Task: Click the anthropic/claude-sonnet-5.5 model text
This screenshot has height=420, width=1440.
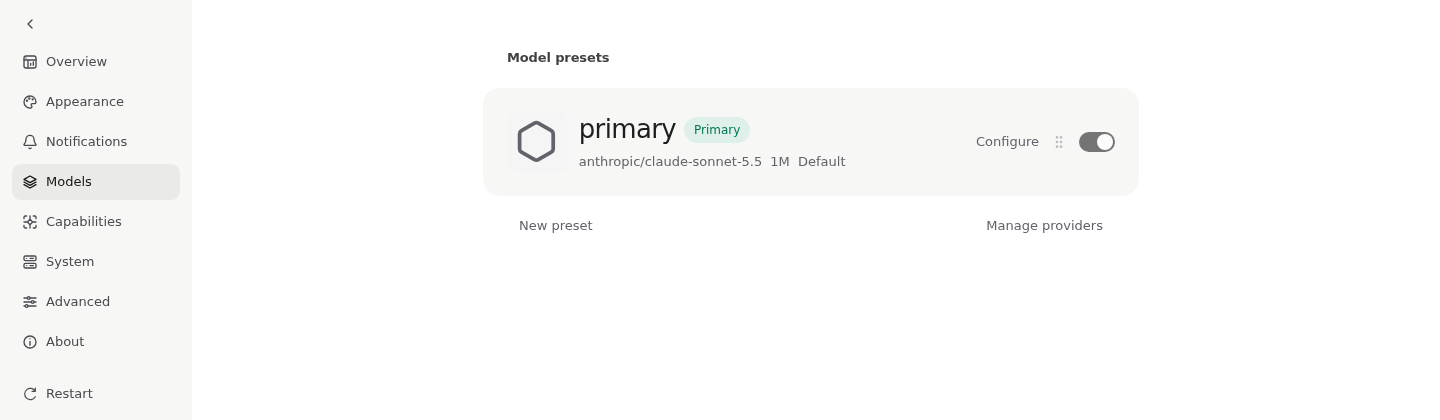Action: click(670, 162)
